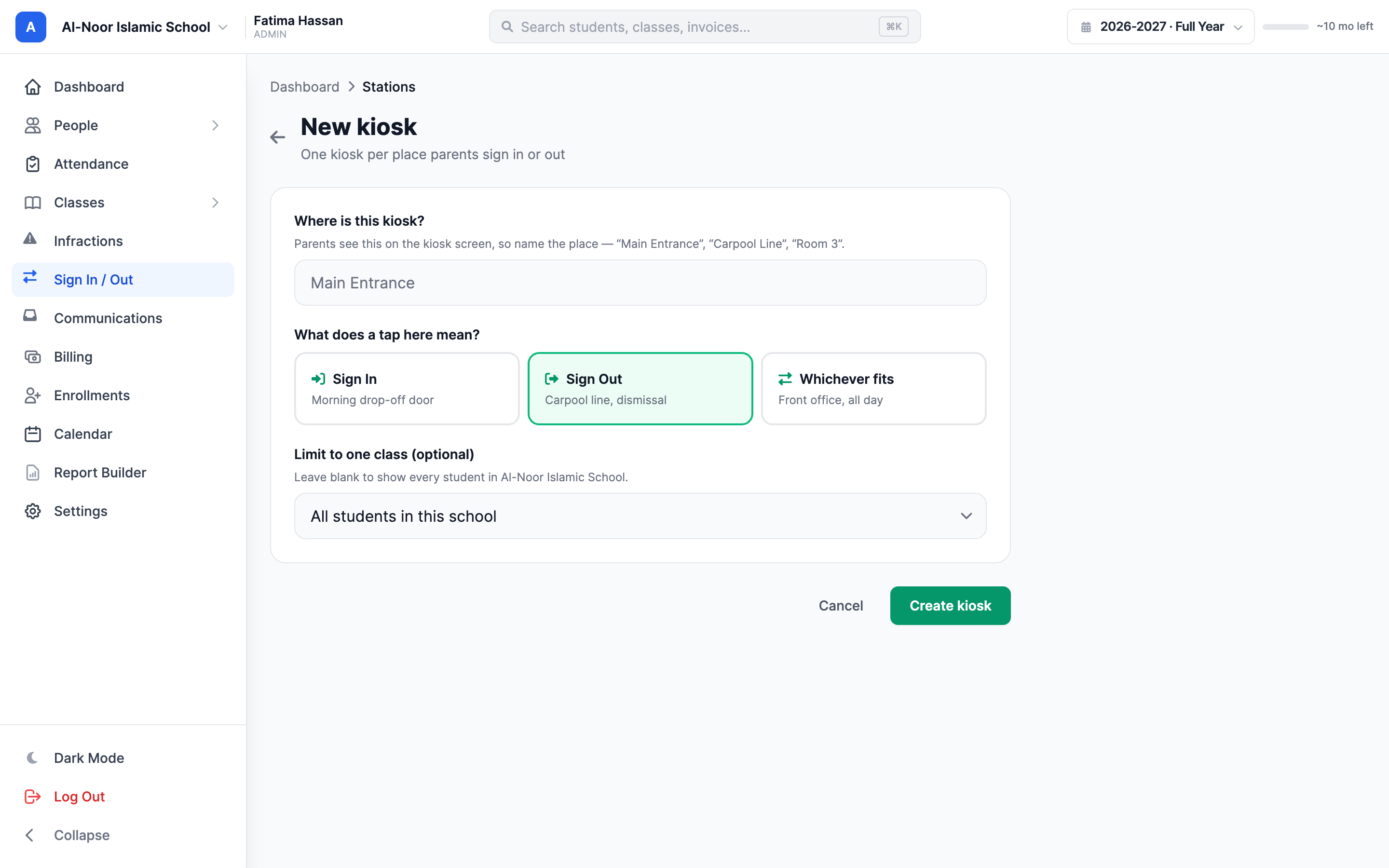
Task: Open Billing in the sidebar
Action: click(x=123, y=356)
